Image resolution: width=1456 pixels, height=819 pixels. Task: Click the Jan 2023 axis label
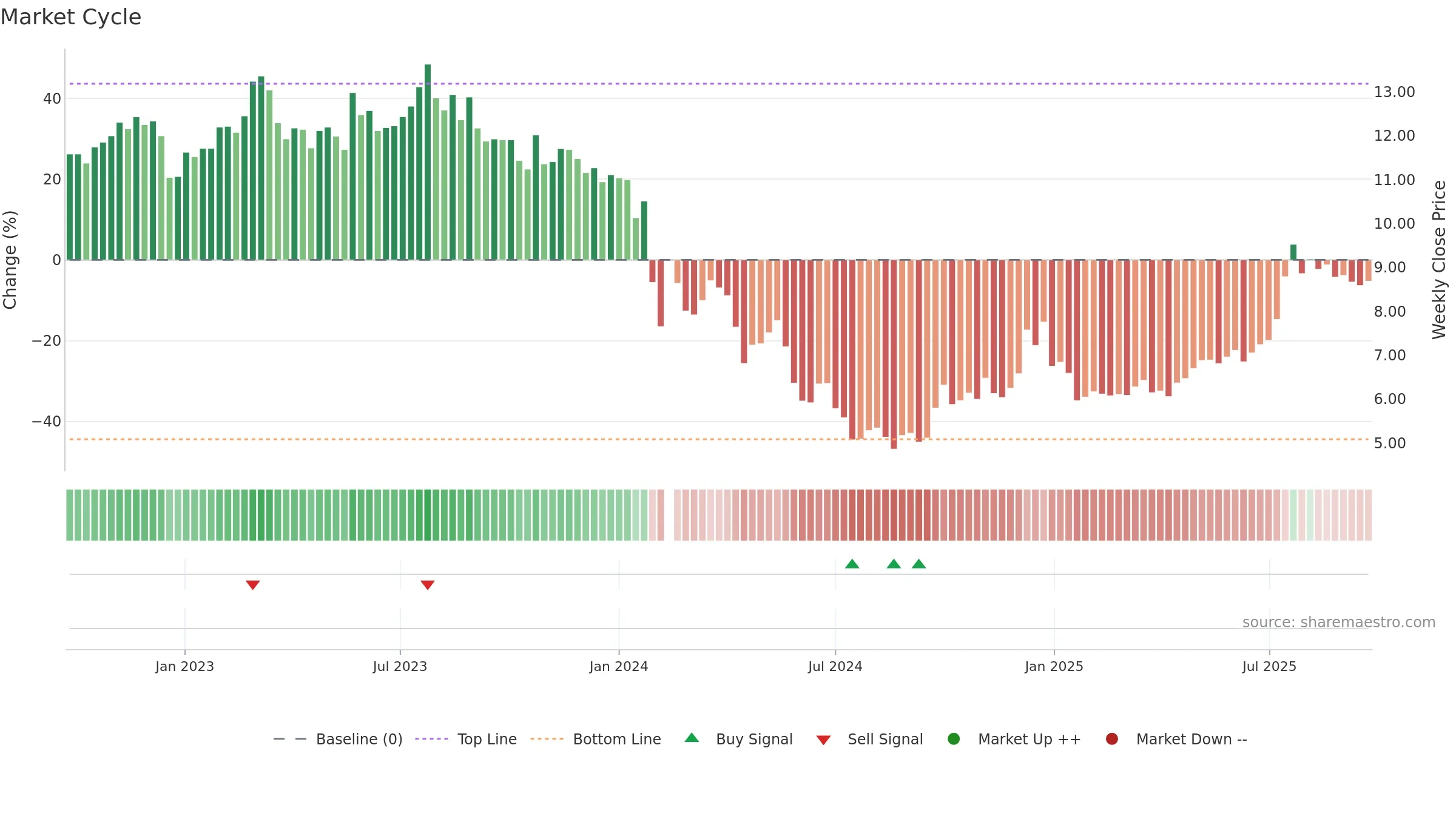coord(184,666)
